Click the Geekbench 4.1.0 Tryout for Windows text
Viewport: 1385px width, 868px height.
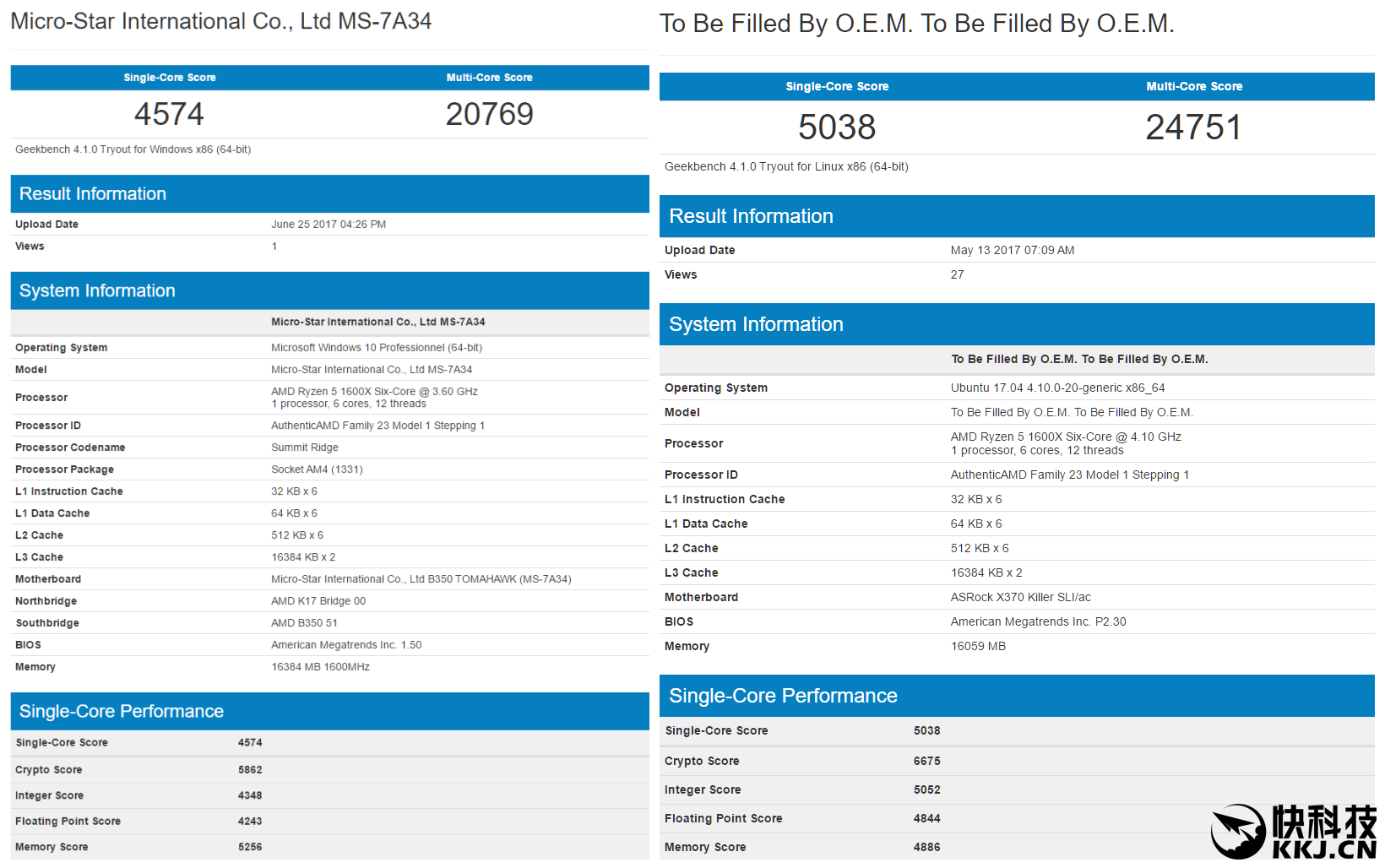tap(133, 149)
